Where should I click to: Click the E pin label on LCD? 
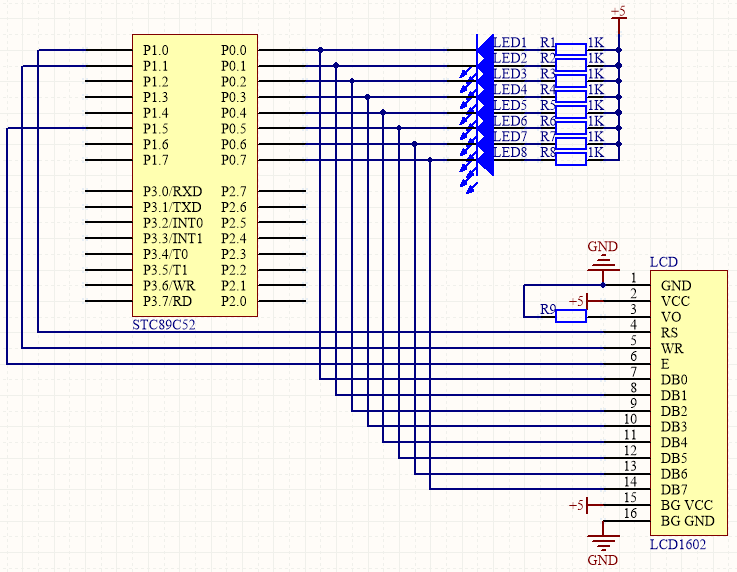point(665,364)
